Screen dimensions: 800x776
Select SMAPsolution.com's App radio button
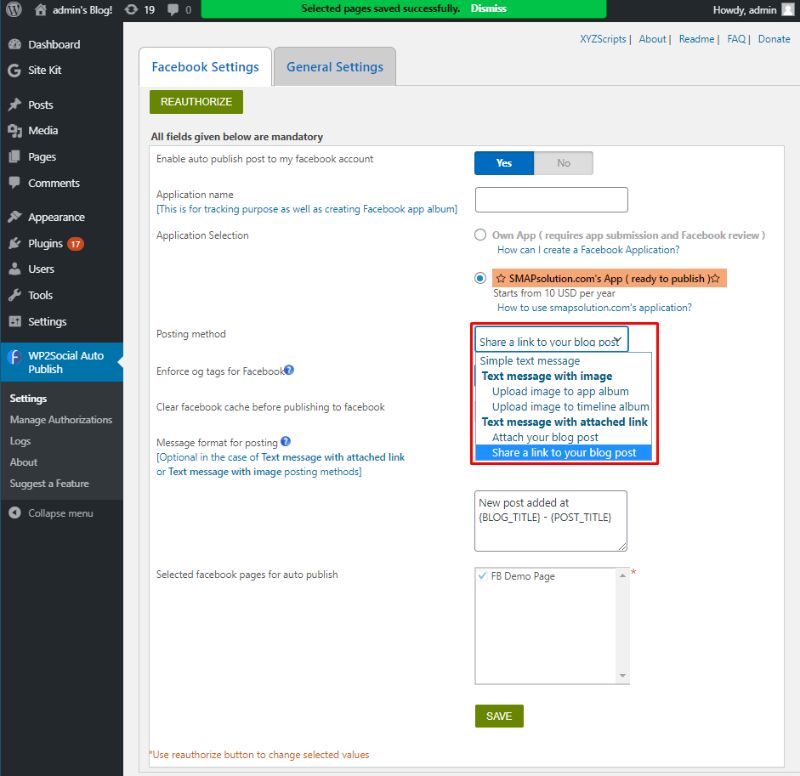(480, 278)
